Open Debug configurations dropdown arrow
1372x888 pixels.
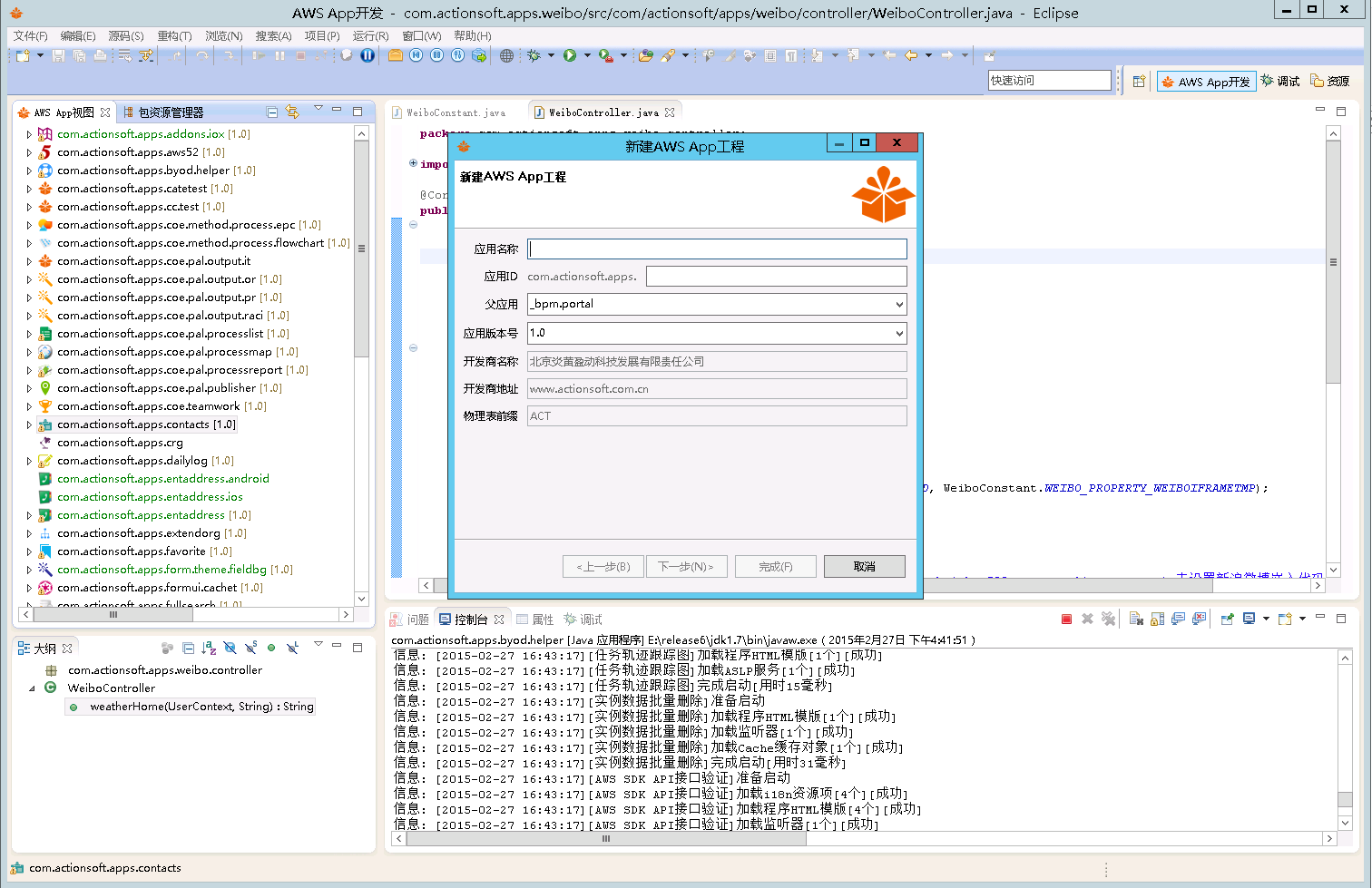tap(551, 56)
